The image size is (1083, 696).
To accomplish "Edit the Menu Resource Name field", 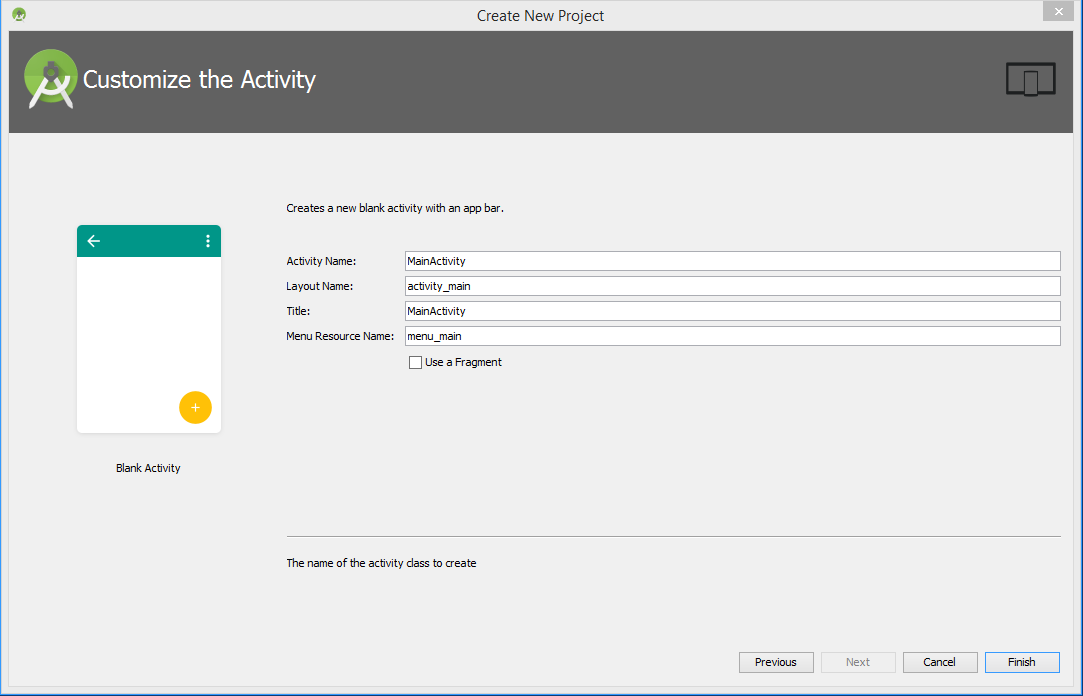I will click(x=731, y=336).
